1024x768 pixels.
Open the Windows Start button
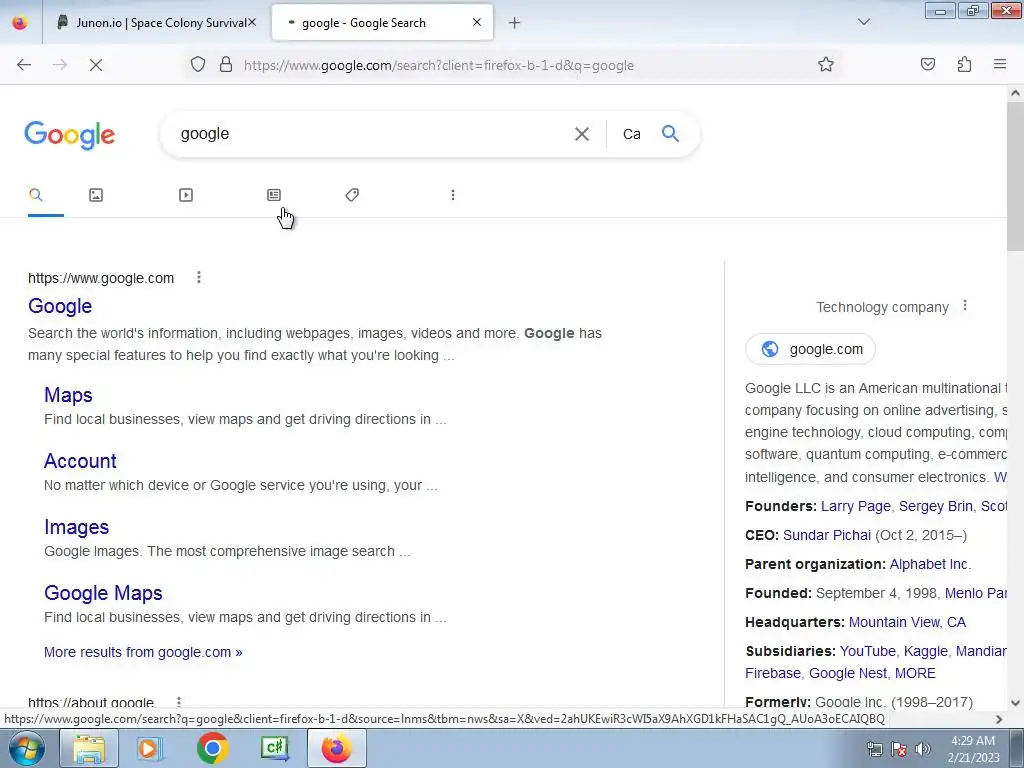(x=27, y=748)
